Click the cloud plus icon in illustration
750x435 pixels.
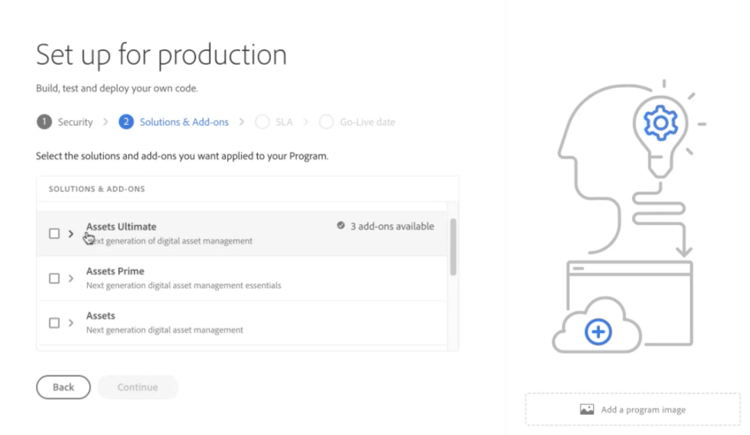(x=598, y=331)
